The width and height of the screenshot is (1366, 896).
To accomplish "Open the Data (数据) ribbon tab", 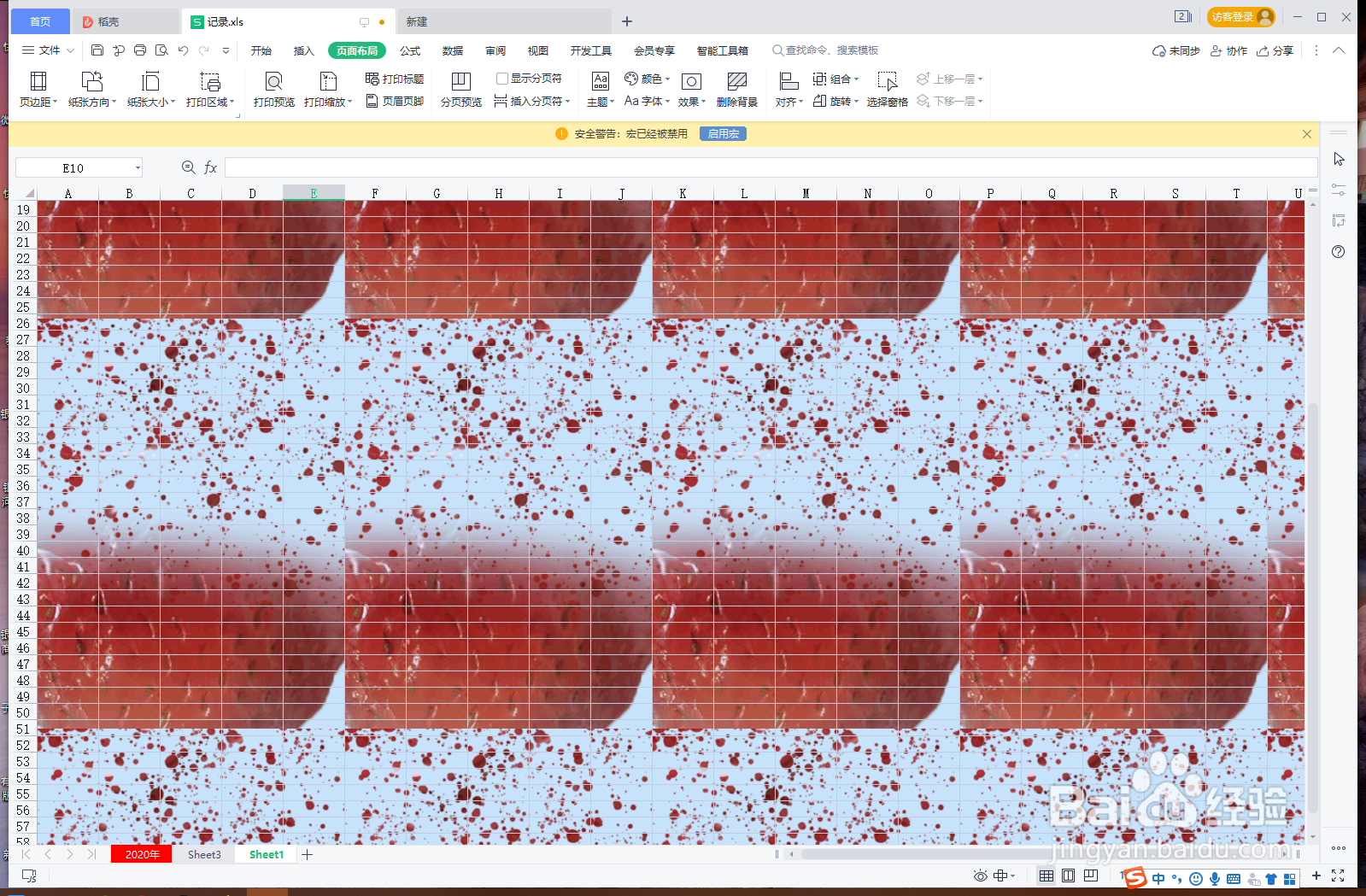I will 453,50.
